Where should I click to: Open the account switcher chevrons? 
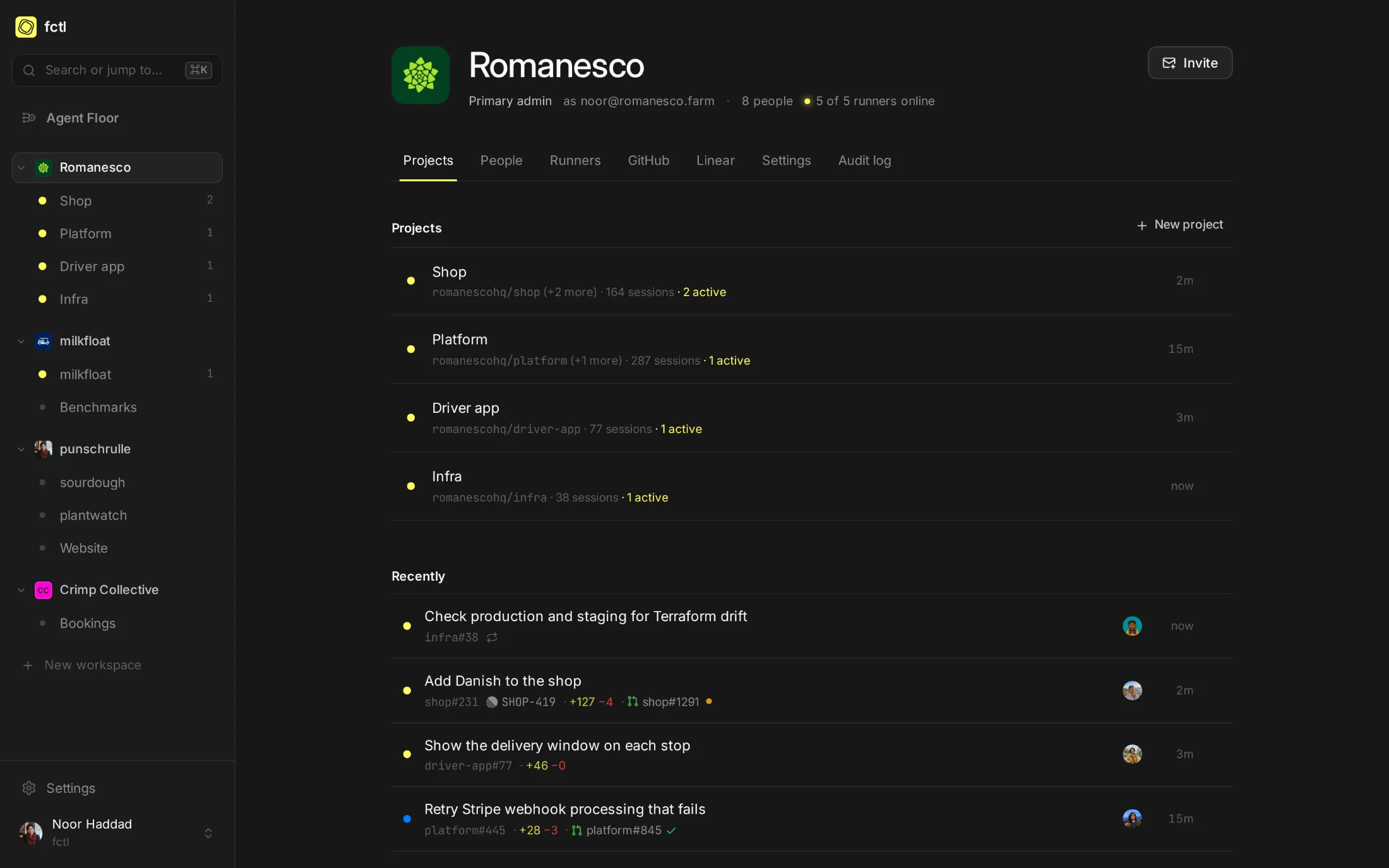208,833
